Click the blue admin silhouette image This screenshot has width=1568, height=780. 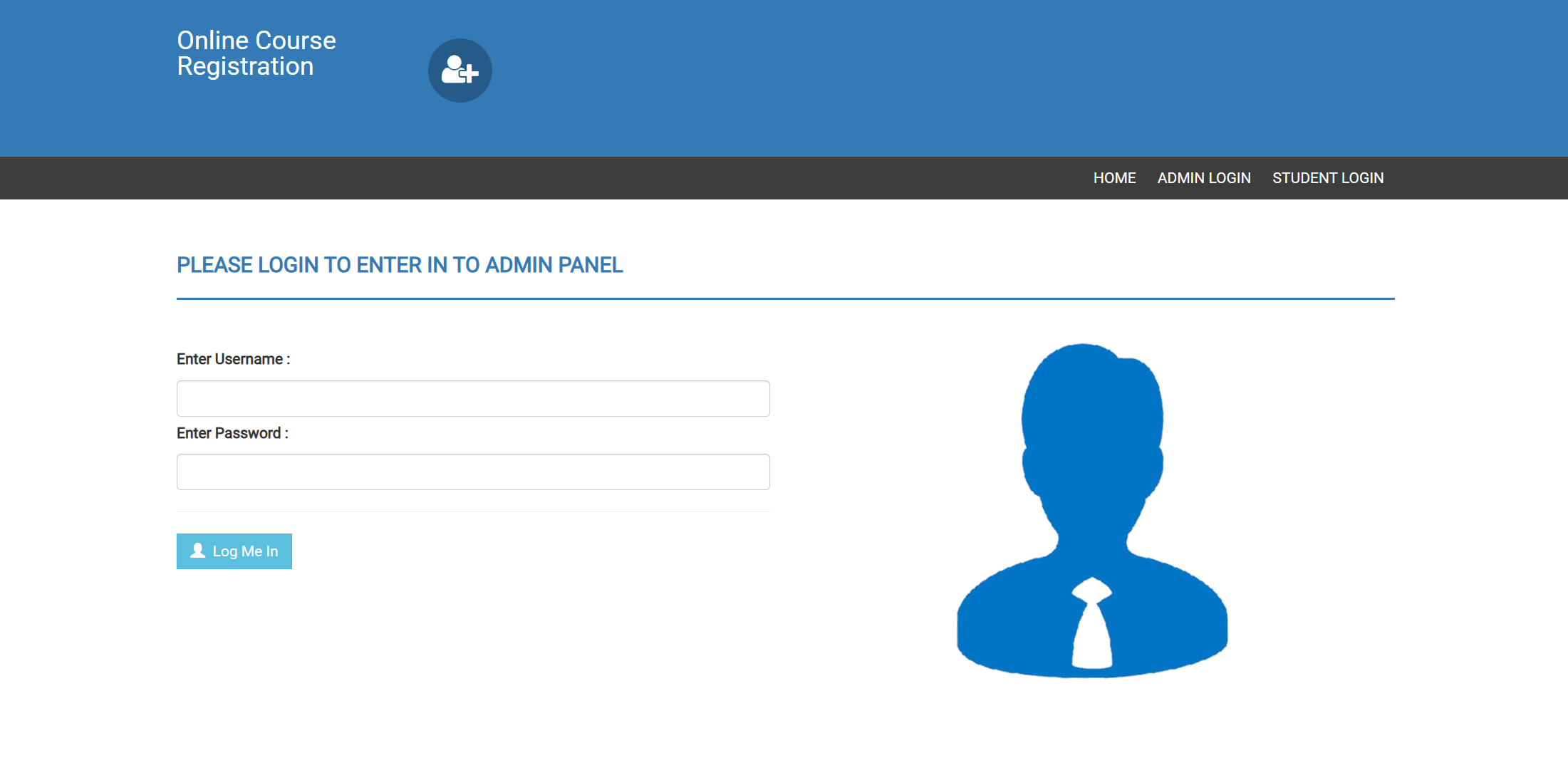point(1091,510)
